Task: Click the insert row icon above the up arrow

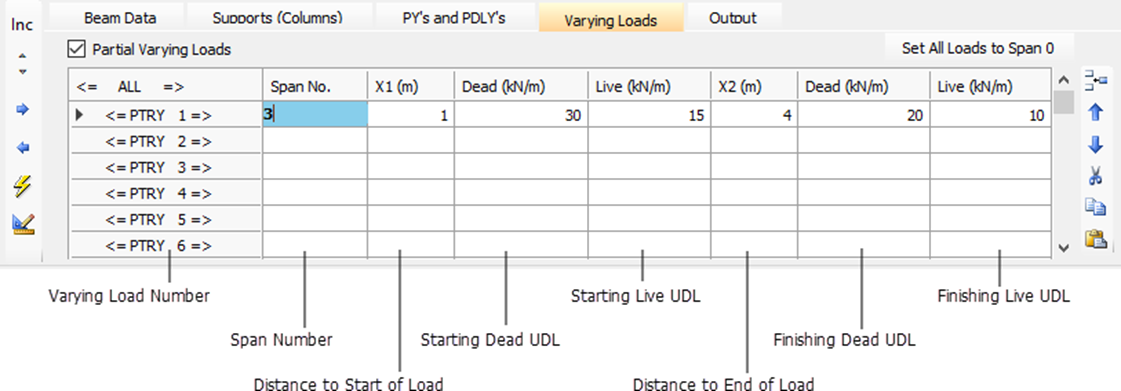Action: click(x=1095, y=79)
